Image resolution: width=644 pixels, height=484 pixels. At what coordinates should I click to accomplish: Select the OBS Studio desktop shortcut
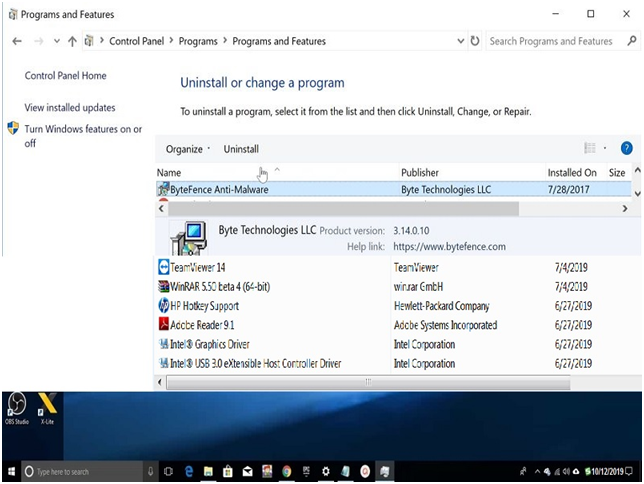click(17, 409)
